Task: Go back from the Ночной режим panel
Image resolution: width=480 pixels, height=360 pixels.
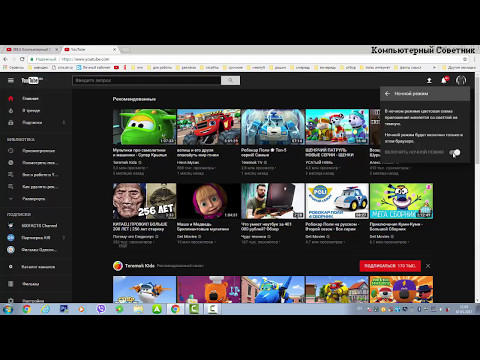Action: 387,94
